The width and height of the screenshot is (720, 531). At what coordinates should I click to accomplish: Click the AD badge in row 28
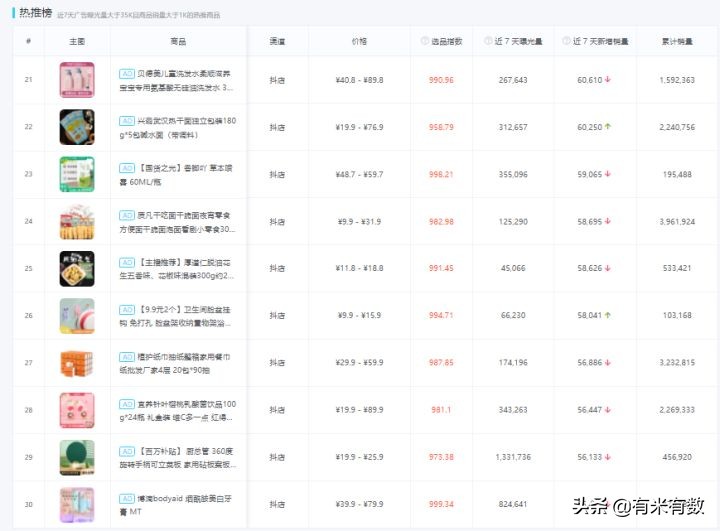click(127, 404)
